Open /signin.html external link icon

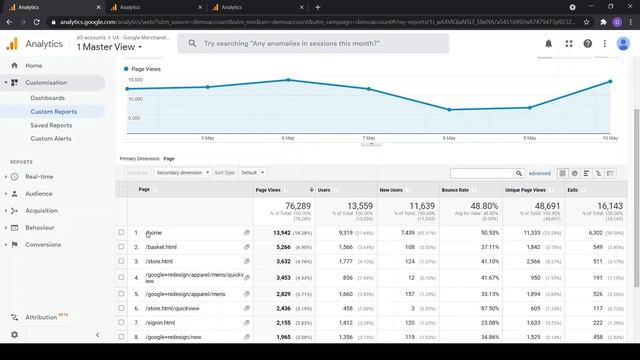pyautogui.click(x=247, y=322)
